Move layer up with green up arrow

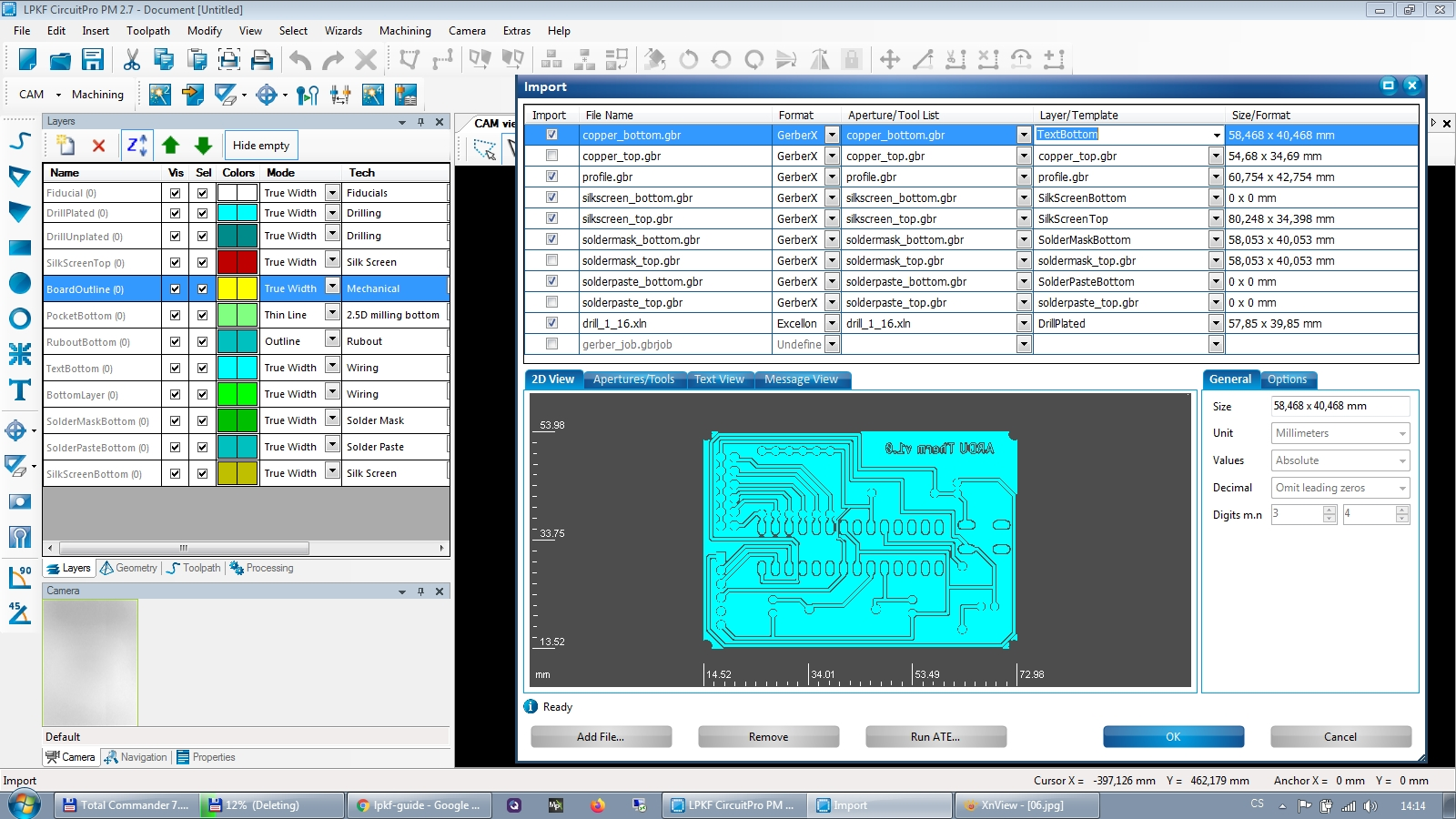170,146
